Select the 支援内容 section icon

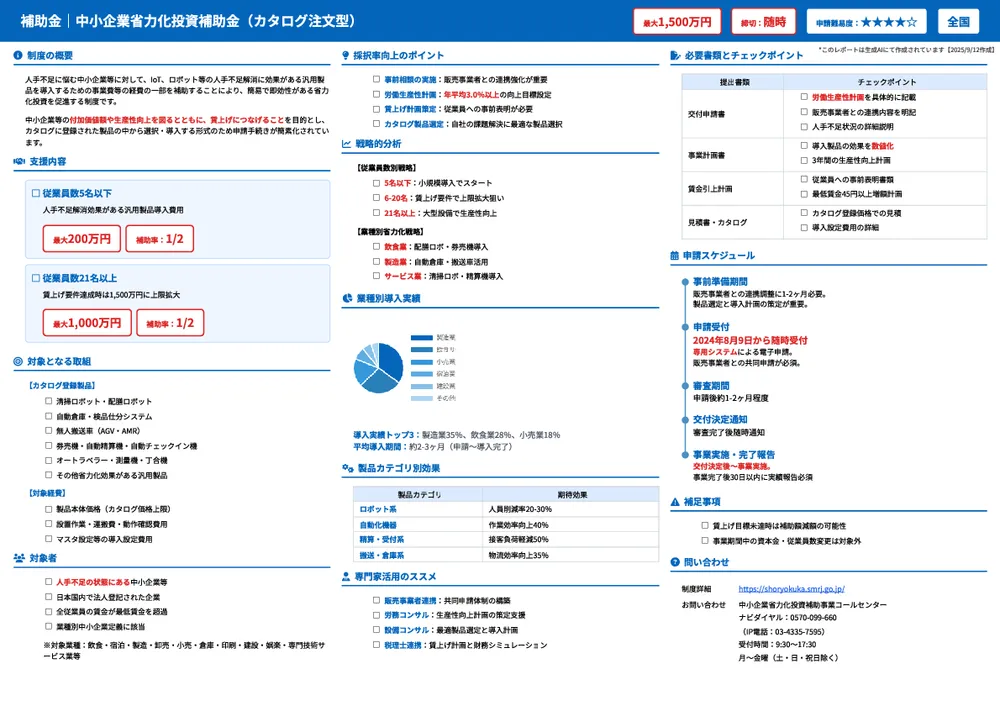point(17,162)
